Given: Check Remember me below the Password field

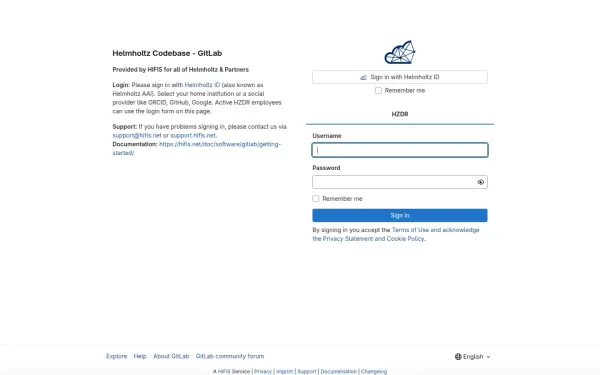Looking at the screenshot, I should (316, 199).
